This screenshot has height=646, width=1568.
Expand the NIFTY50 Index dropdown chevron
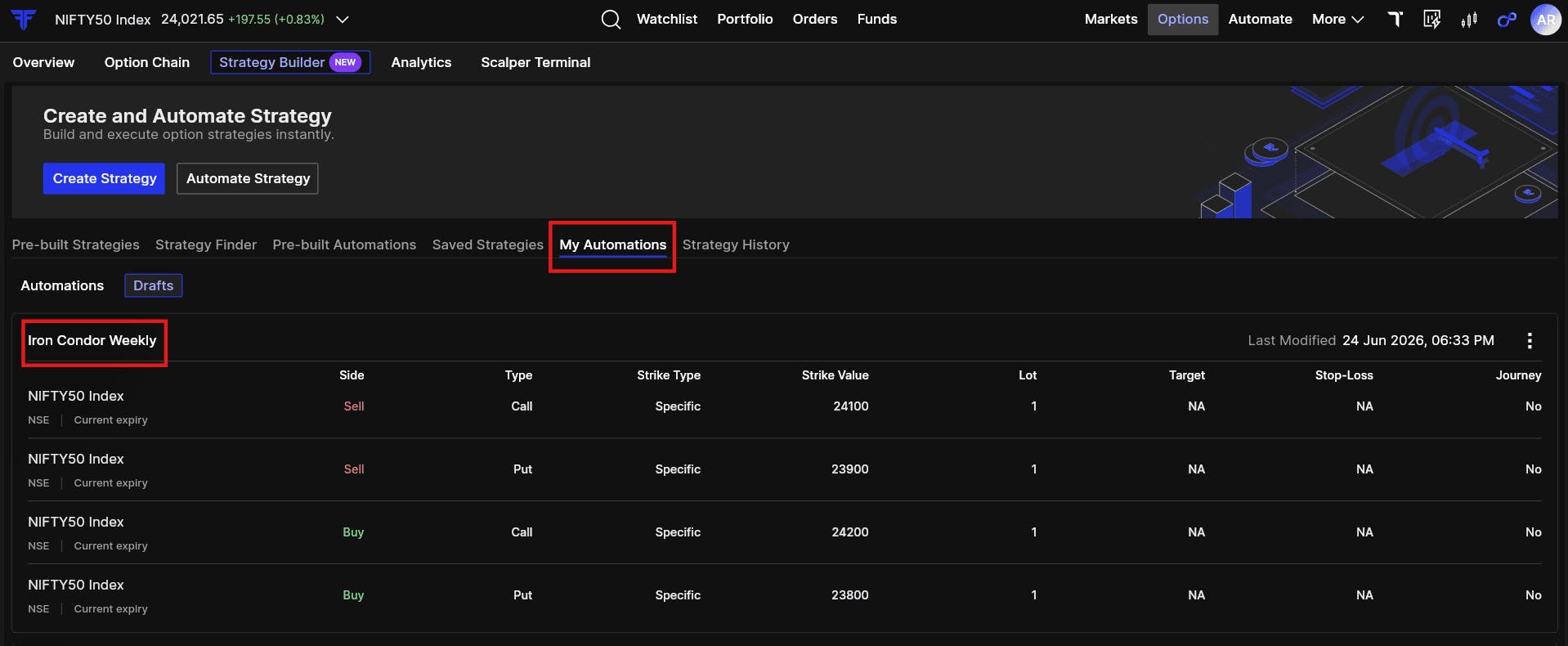pyautogui.click(x=343, y=19)
